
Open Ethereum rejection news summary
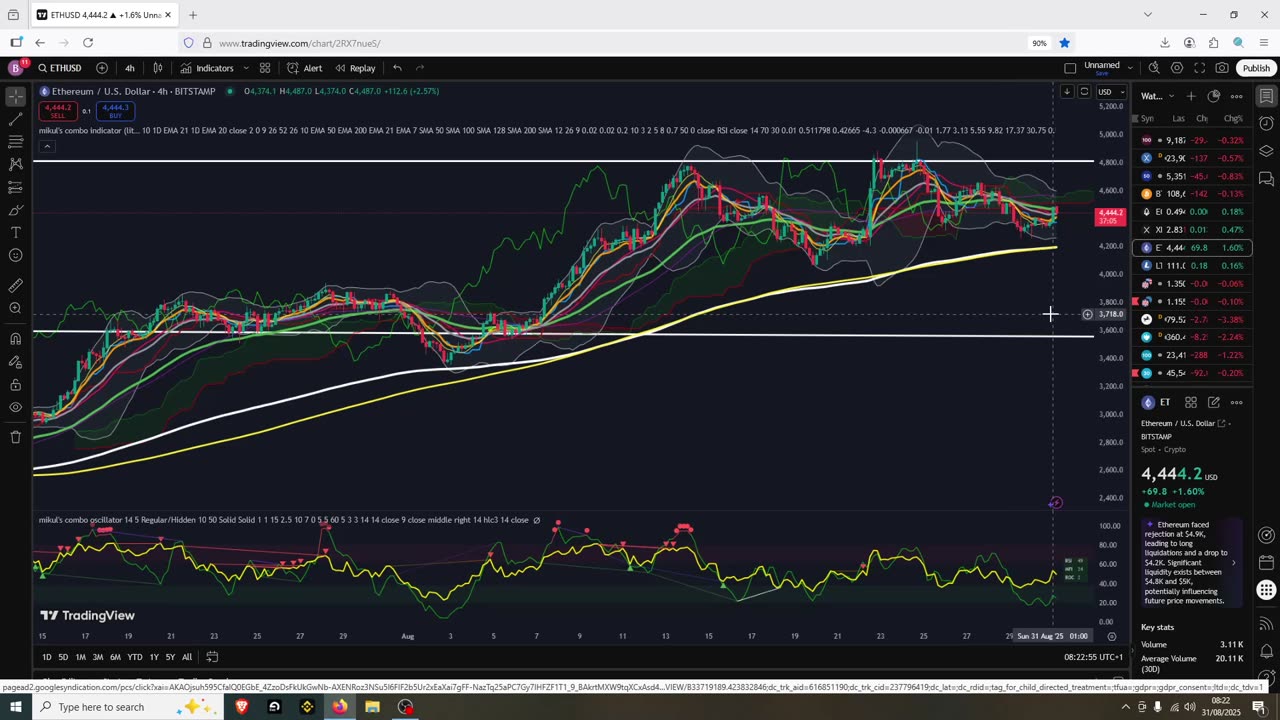pos(1191,562)
